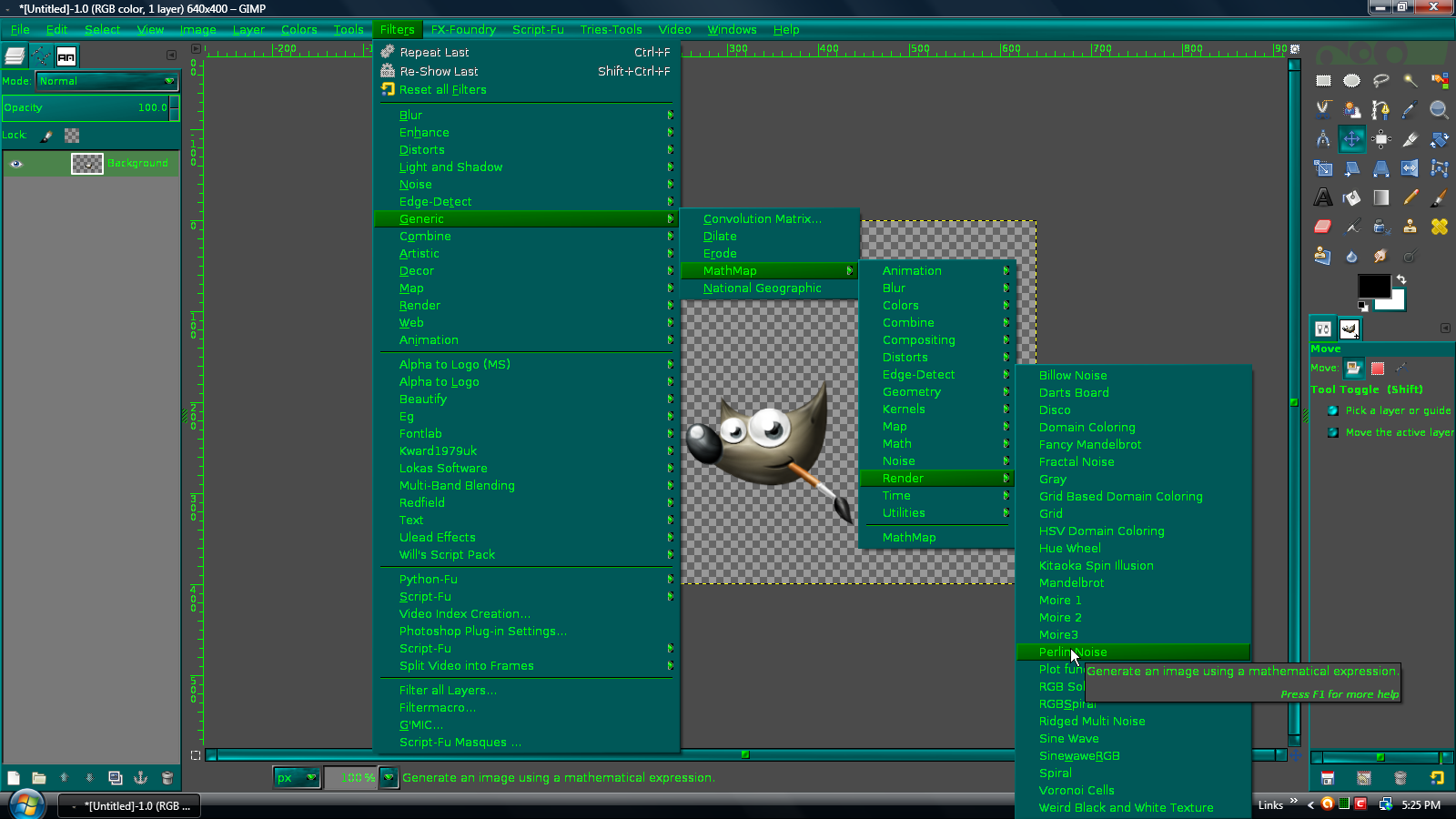1456x819 pixels.
Task: Select the Color Picker eyedropper tool
Action: [1410, 110]
